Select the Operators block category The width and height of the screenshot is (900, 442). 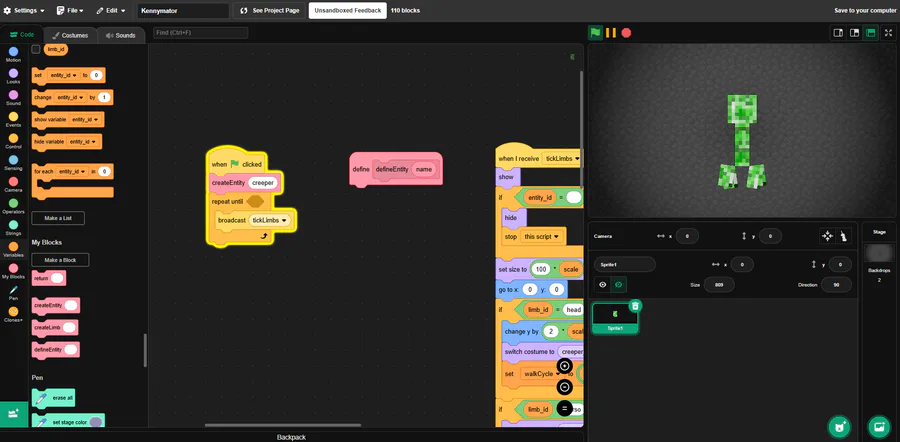[x=13, y=206]
